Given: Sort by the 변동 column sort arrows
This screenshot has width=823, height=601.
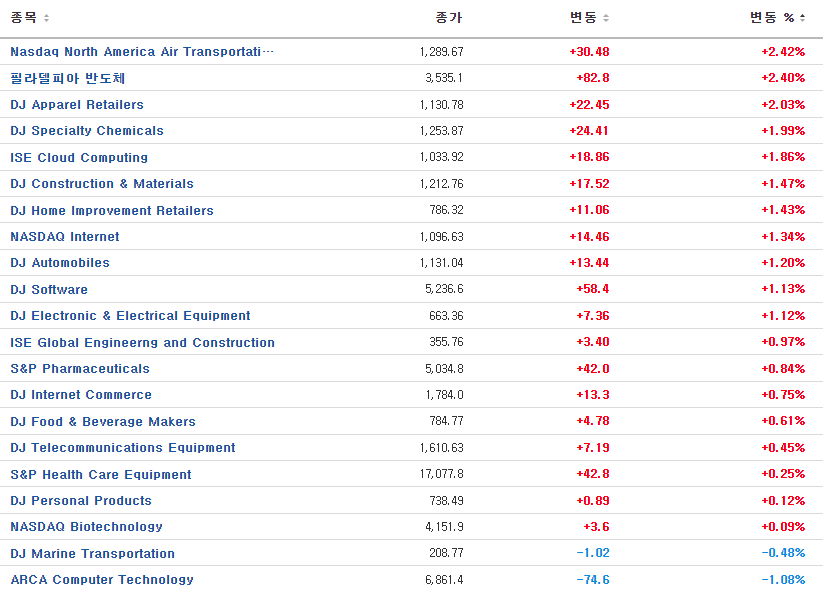Looking at the screenshot, I should click(x=606, y=18).
